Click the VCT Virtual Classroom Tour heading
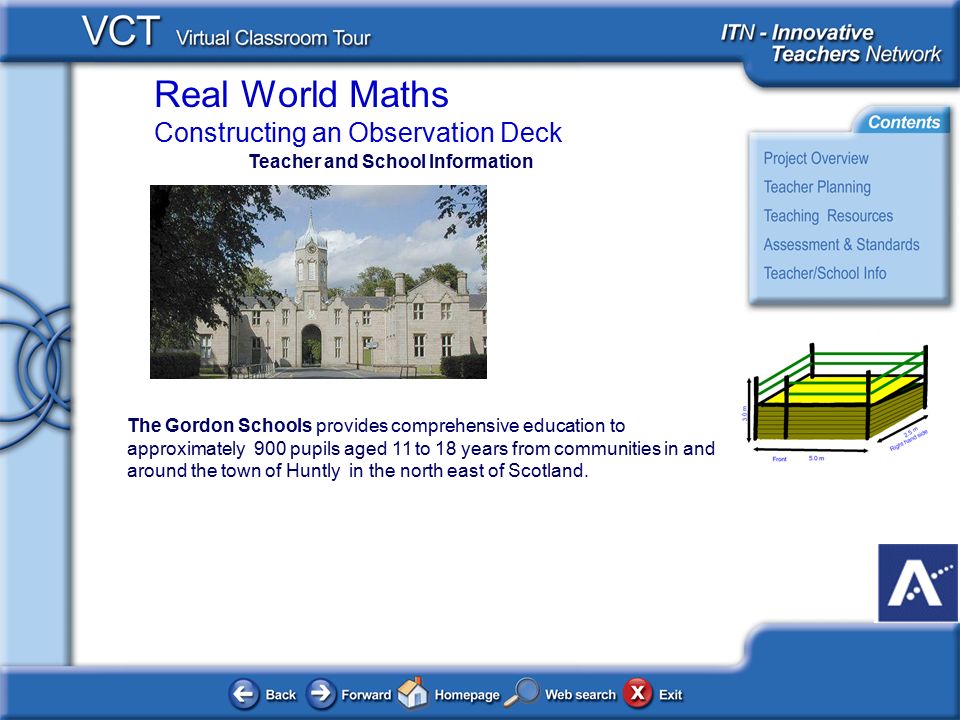This screenshot has height=720, width=960. point(227,32)
